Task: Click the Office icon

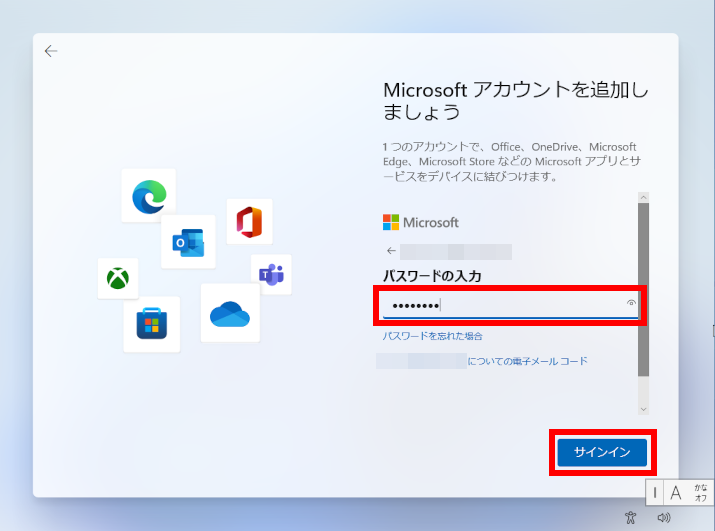Action: 249,221
